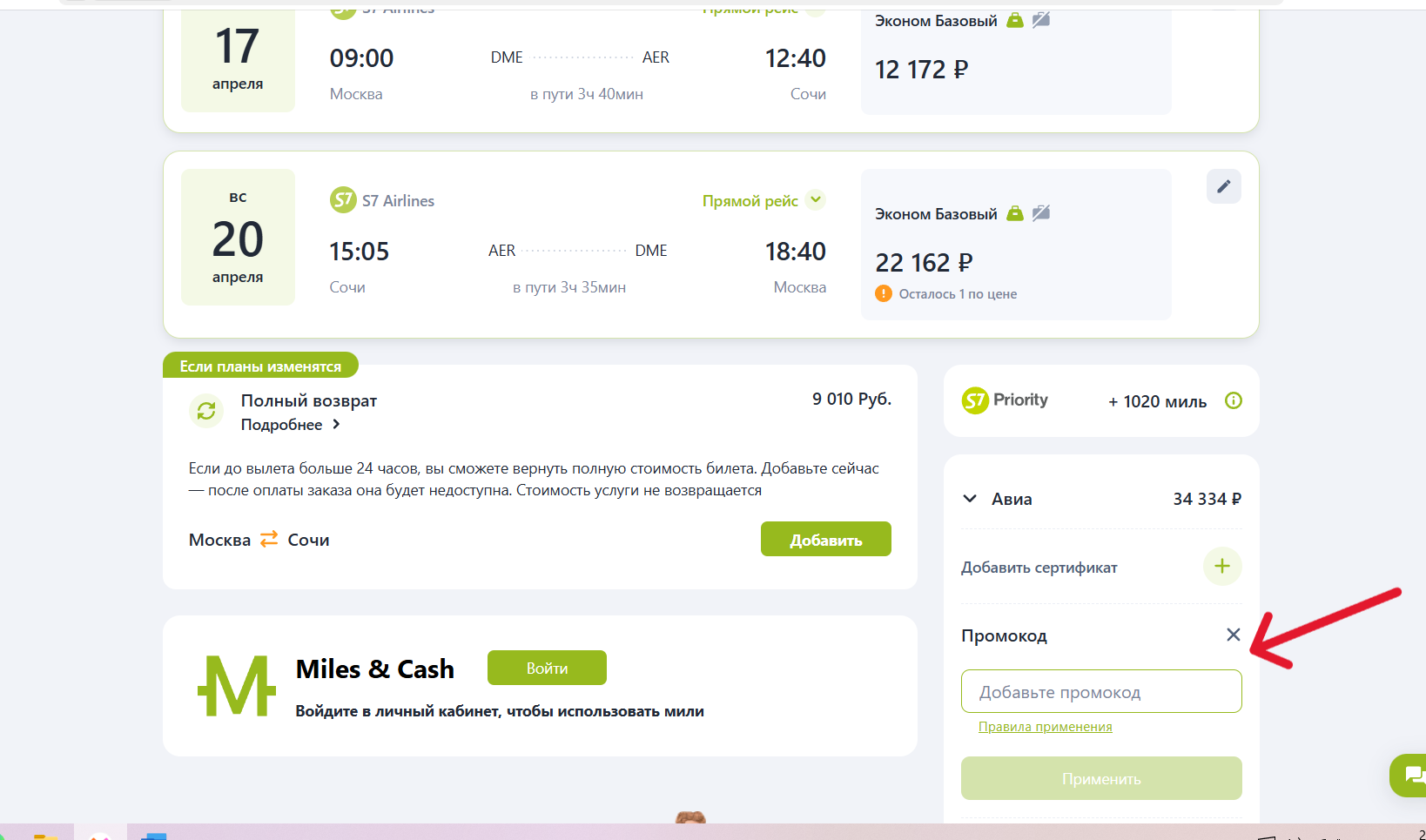Open Правила применения link
The width and height of the screenshot is (1426, 840).
1046,727
